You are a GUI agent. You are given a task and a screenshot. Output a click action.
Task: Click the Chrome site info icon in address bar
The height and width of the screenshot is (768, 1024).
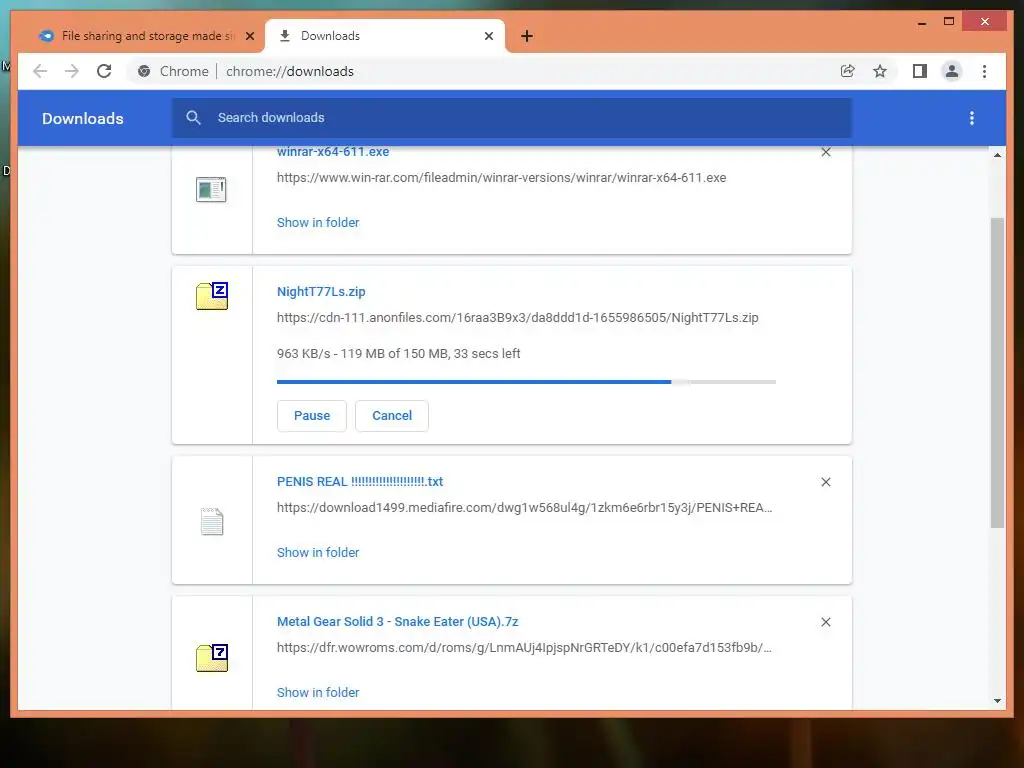(x=144, y=71)
